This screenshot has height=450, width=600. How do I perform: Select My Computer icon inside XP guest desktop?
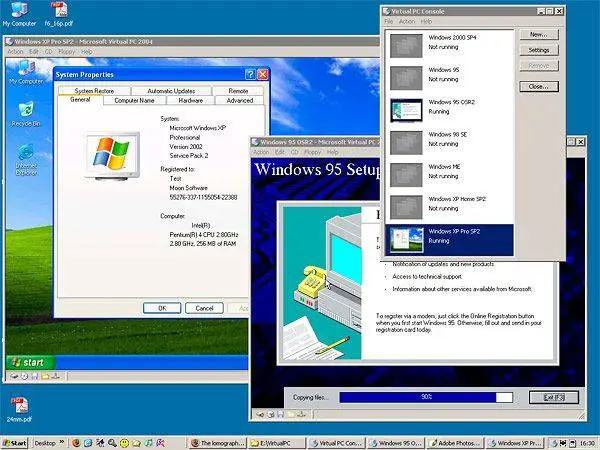tap(26, 72)
